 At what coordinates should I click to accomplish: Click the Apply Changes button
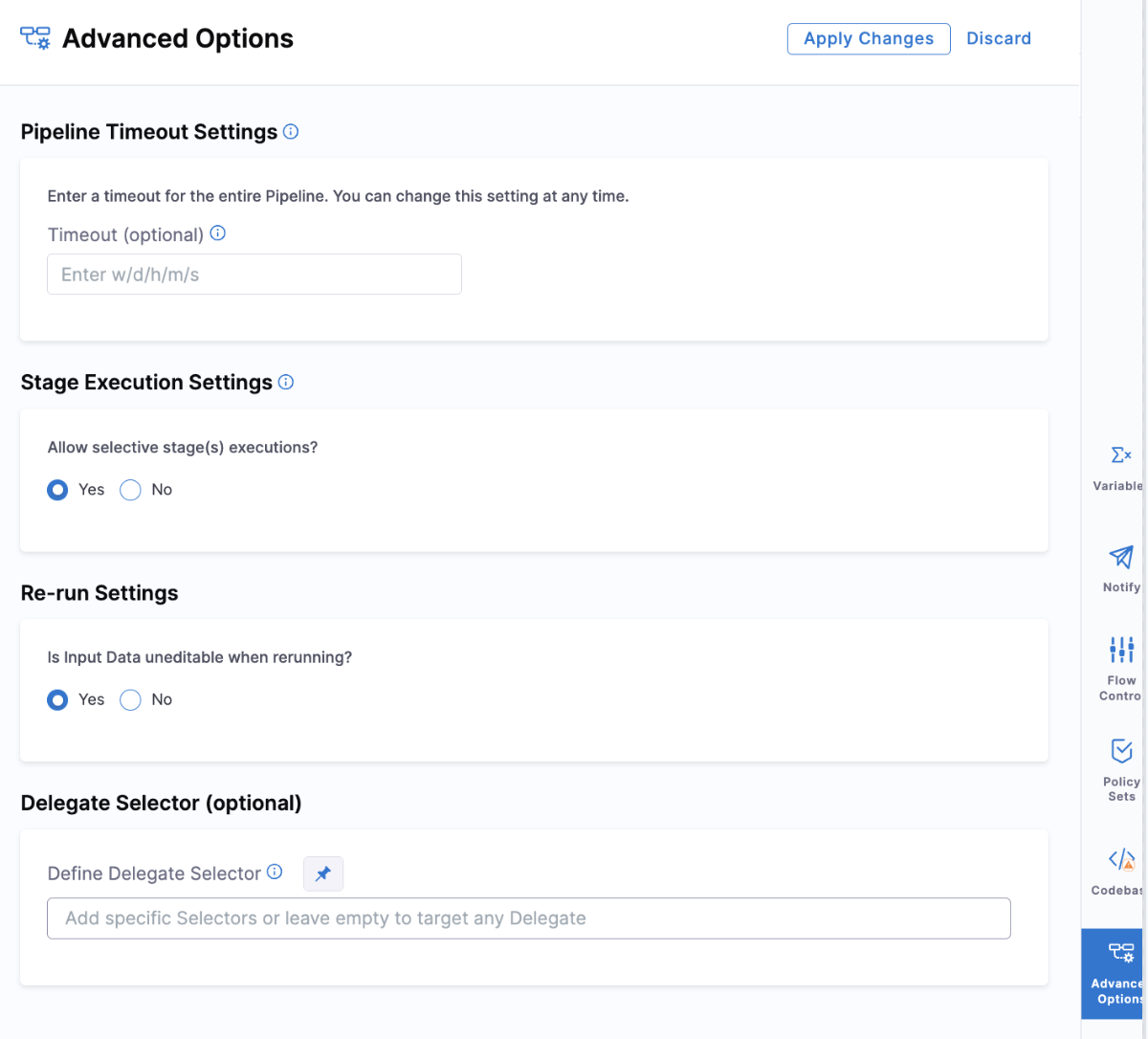pyautogui.click(x=868, y=39)
